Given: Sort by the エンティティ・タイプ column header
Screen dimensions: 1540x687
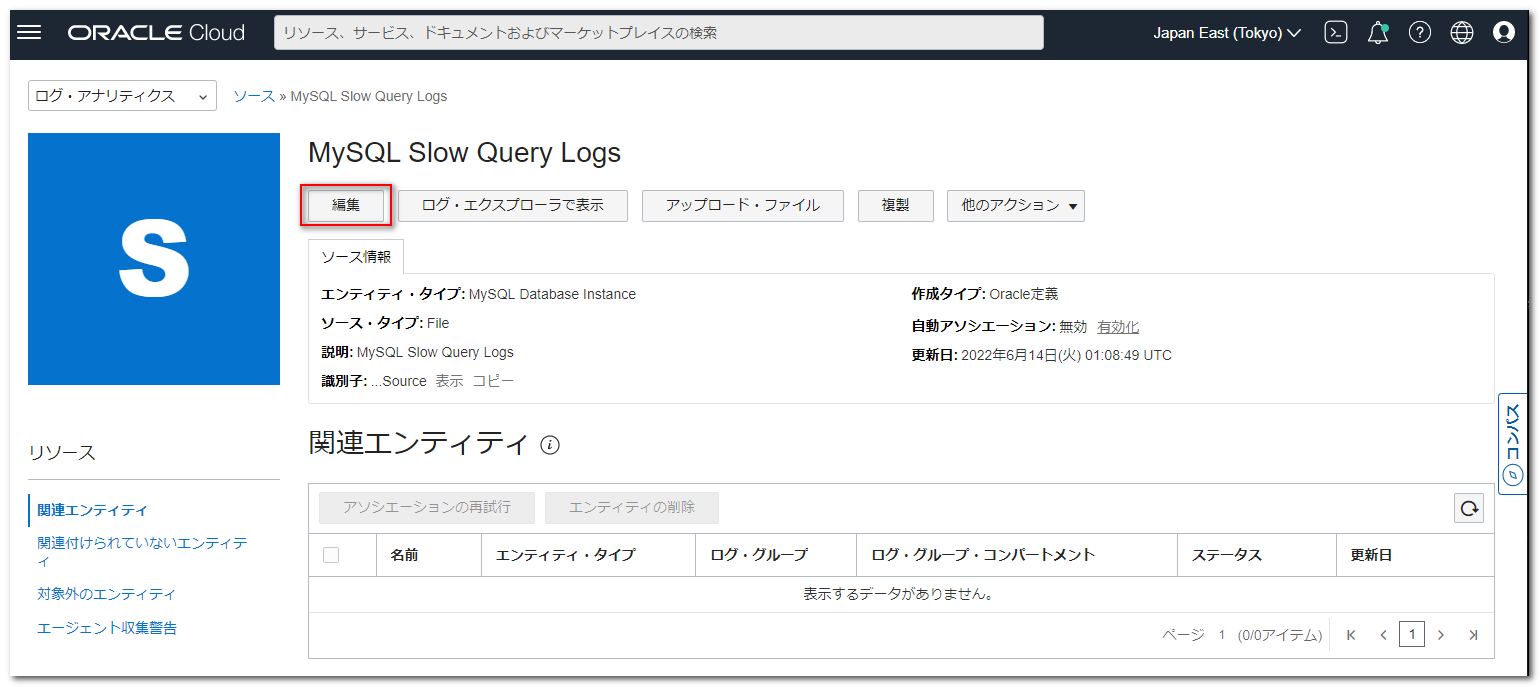Looking at the screenshot, I should (x=565, y=555).
